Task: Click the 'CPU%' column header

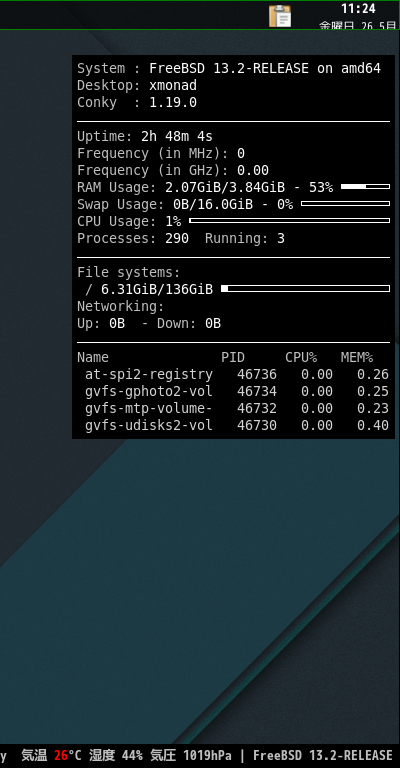Action: [301, 358]
